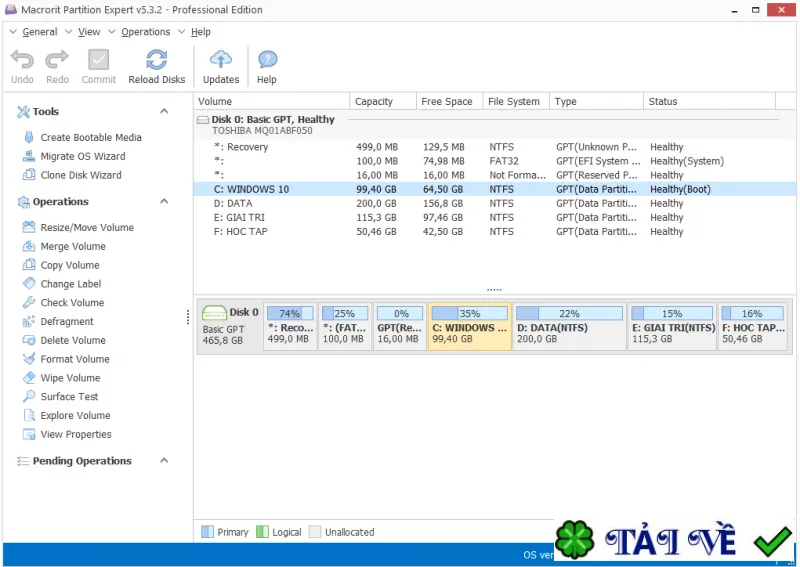
Task: Click the Wipe Volume eraser icon
Action: click(x=29, y=378)
